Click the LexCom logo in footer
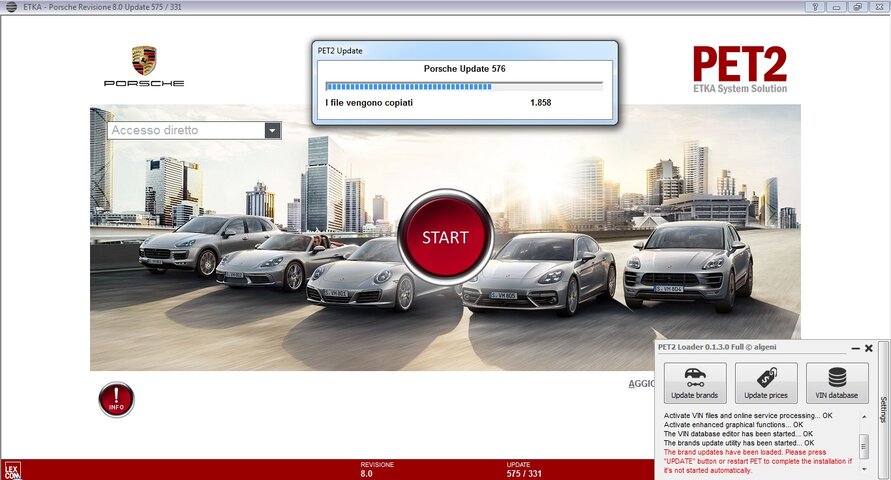 click(x=12, y=471)
